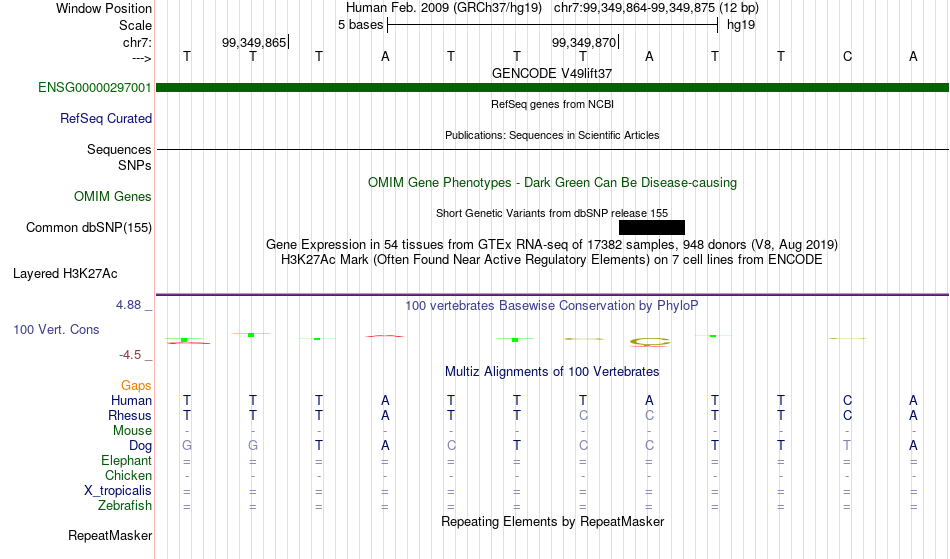Click the C base in the ruler sequence
The width and height of the screenshot is (950, 559).
click(847, 56)
